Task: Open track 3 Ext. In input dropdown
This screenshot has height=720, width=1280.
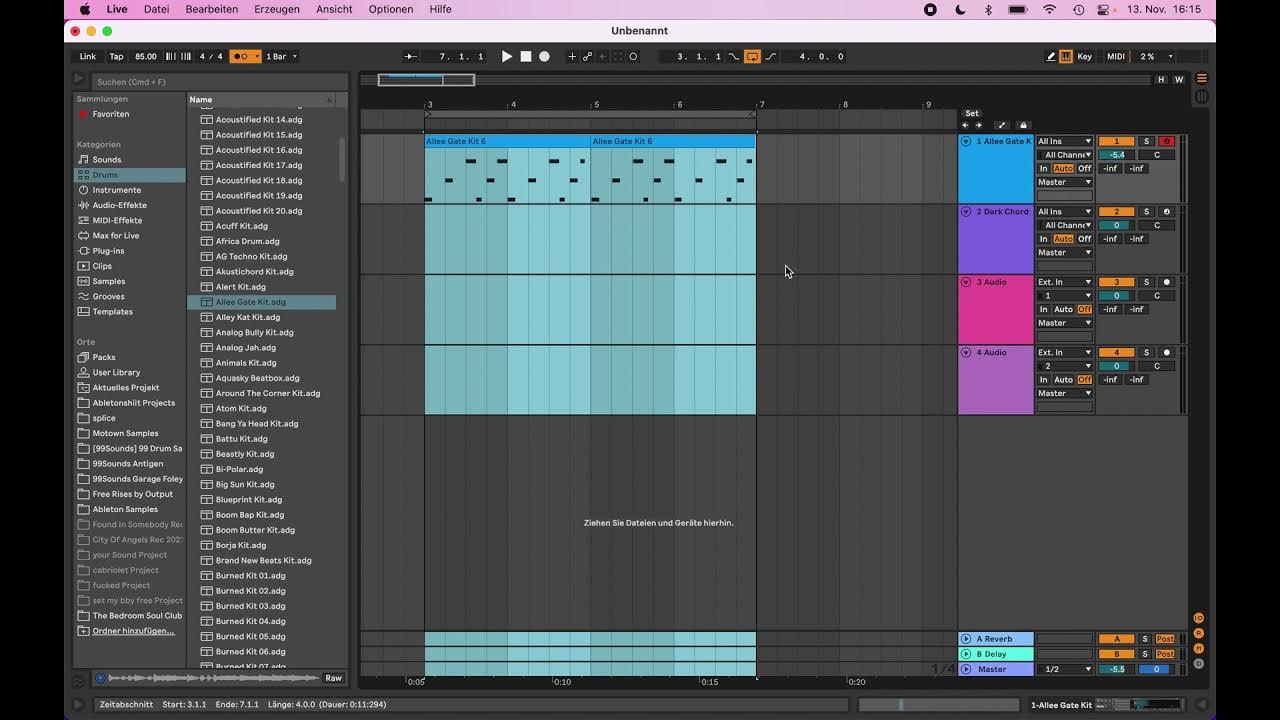Action: click(1064, 282)
